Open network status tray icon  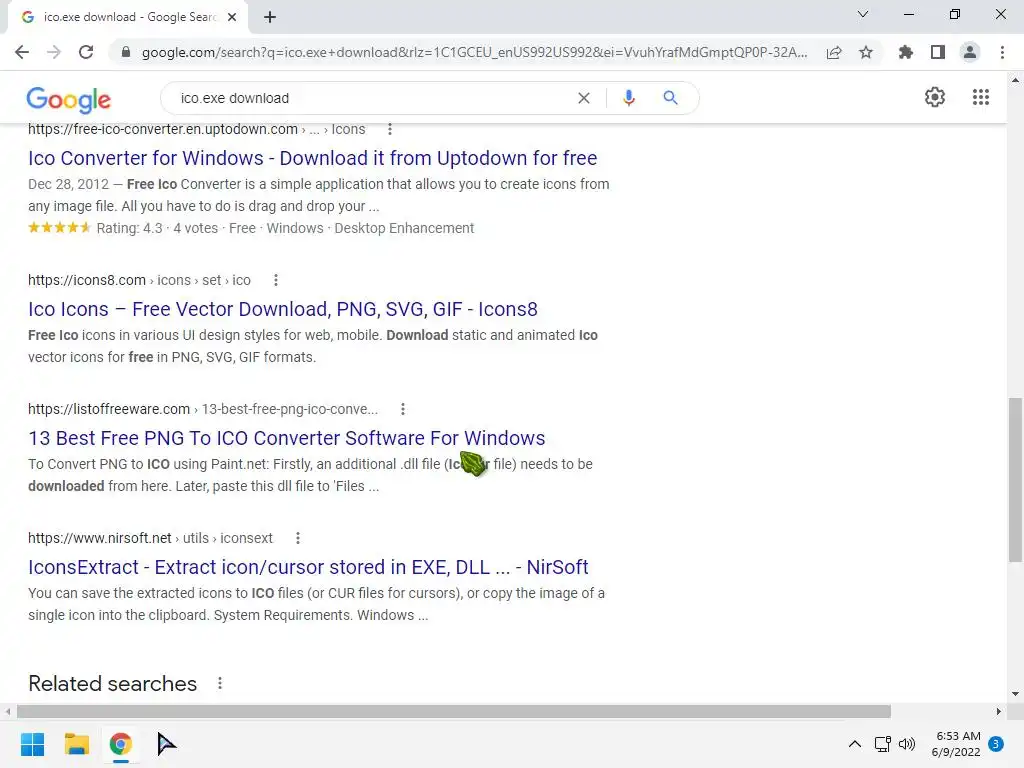[883, 744]
